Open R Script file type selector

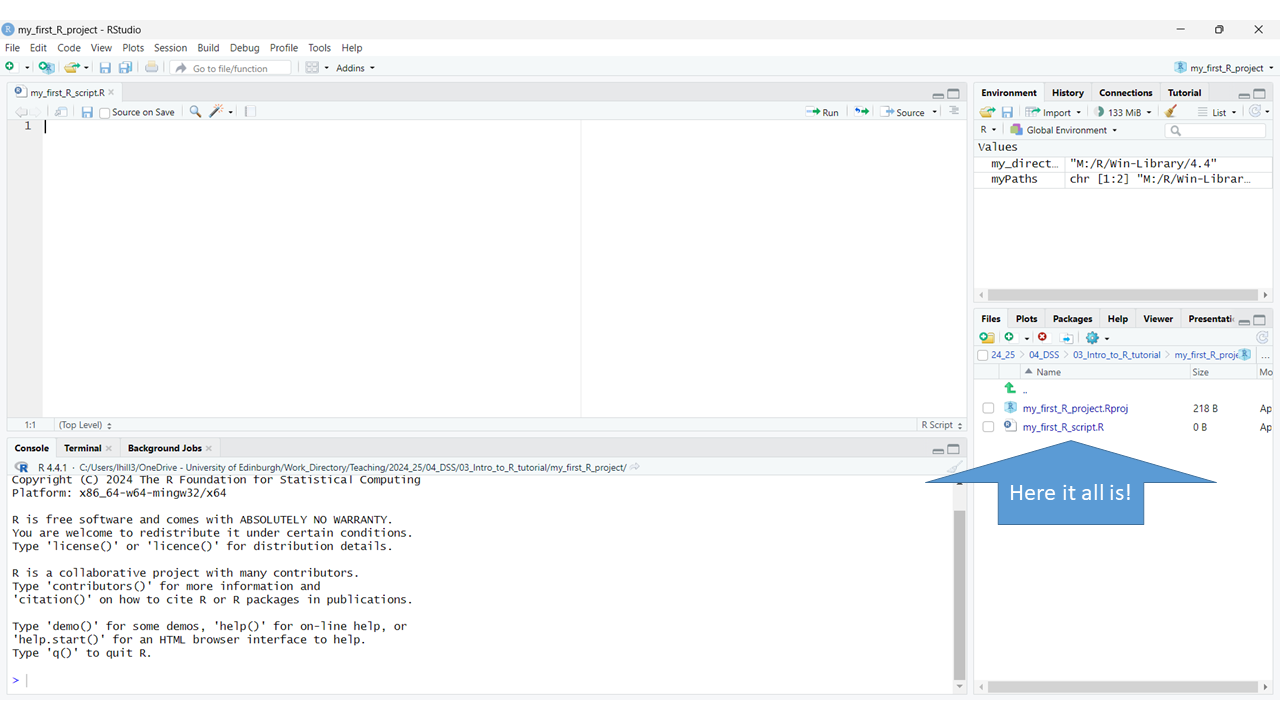click(941, 425)
